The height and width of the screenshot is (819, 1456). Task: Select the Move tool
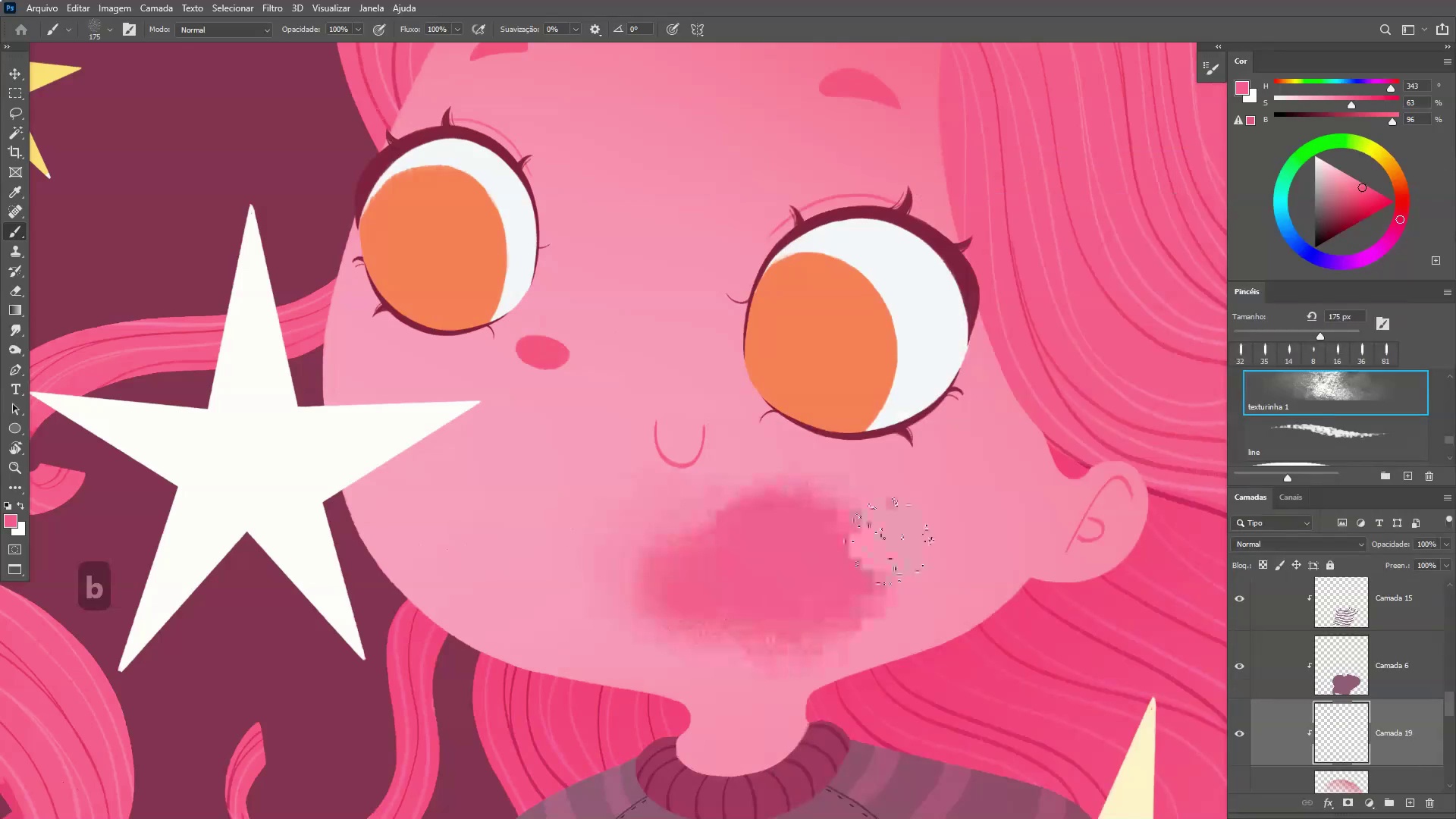[x=15, y=74]
